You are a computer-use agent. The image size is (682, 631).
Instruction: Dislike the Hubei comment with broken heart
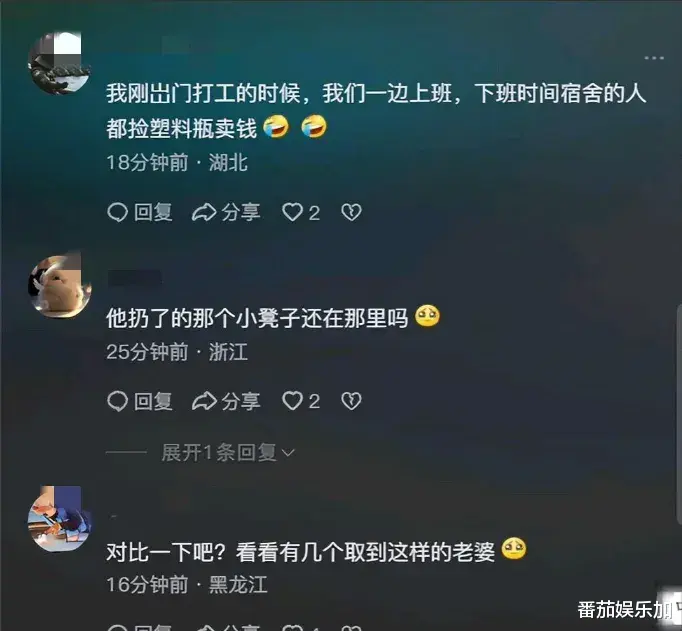pyautogui.click(x=351, y=213)
